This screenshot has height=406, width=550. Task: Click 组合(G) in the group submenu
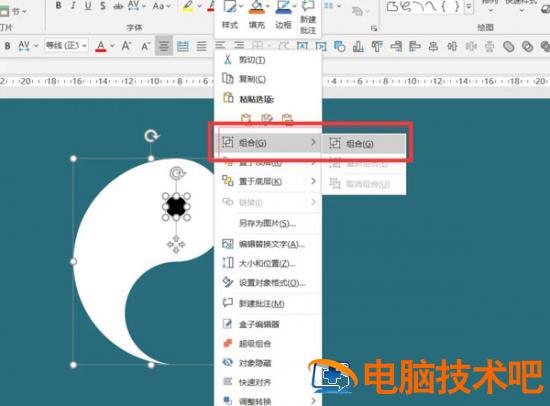[364, 144]
